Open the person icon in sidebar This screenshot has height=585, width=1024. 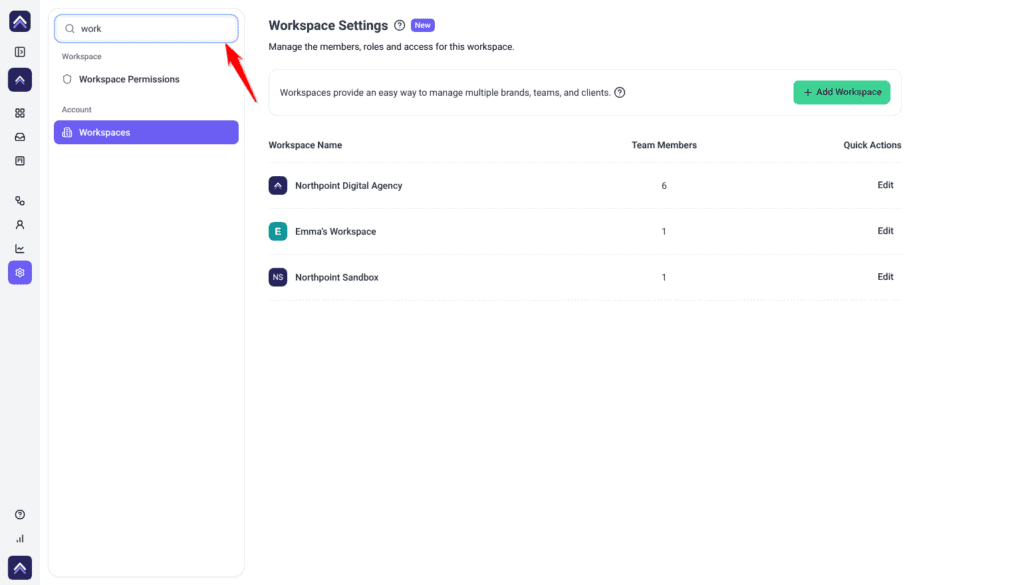coord(20,225)
